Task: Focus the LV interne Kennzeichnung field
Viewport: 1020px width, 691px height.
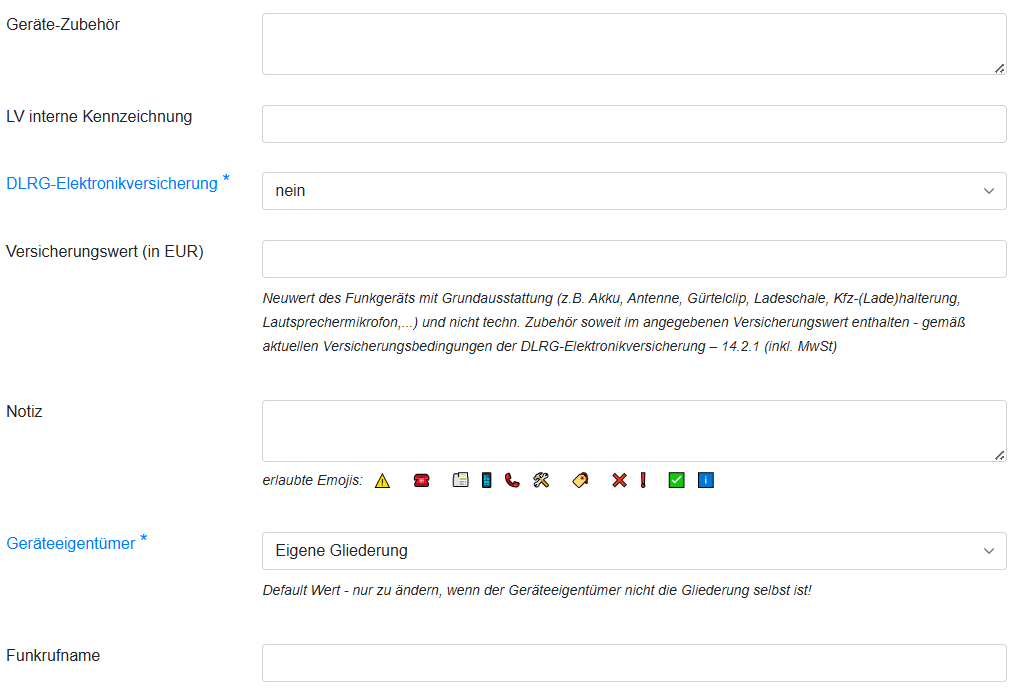Action: coord(634,124)
